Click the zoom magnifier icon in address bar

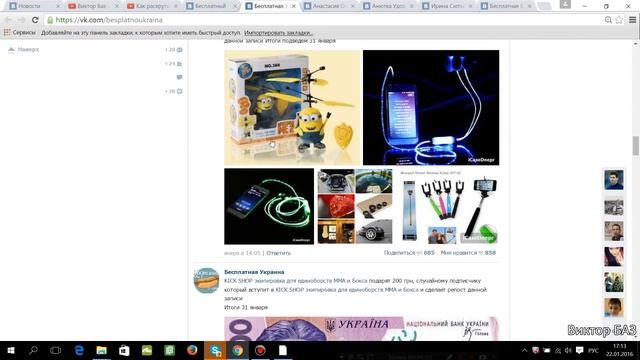tap(608, 20)
